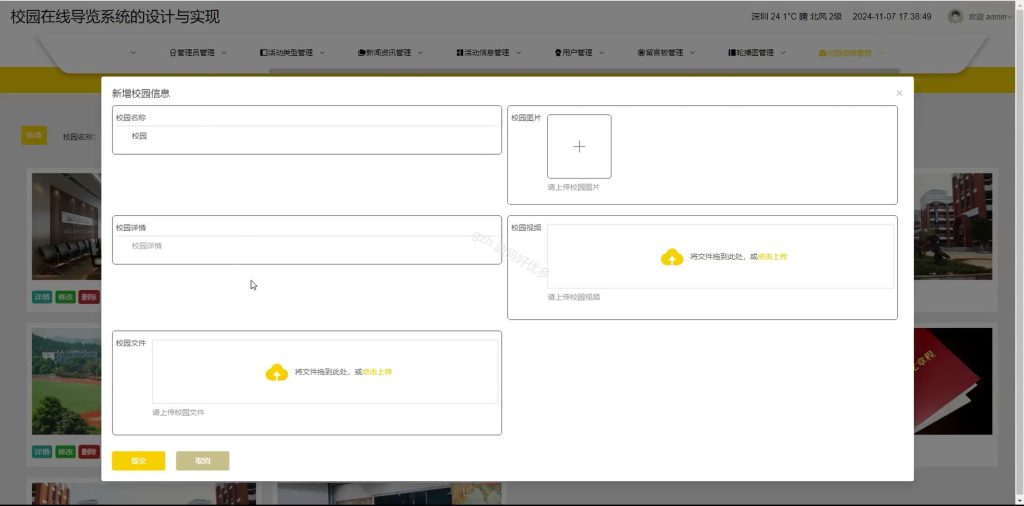This screenshot has width=1024, height=506.
Task: Click the 校园视频 field label
Action: (526, 228)
